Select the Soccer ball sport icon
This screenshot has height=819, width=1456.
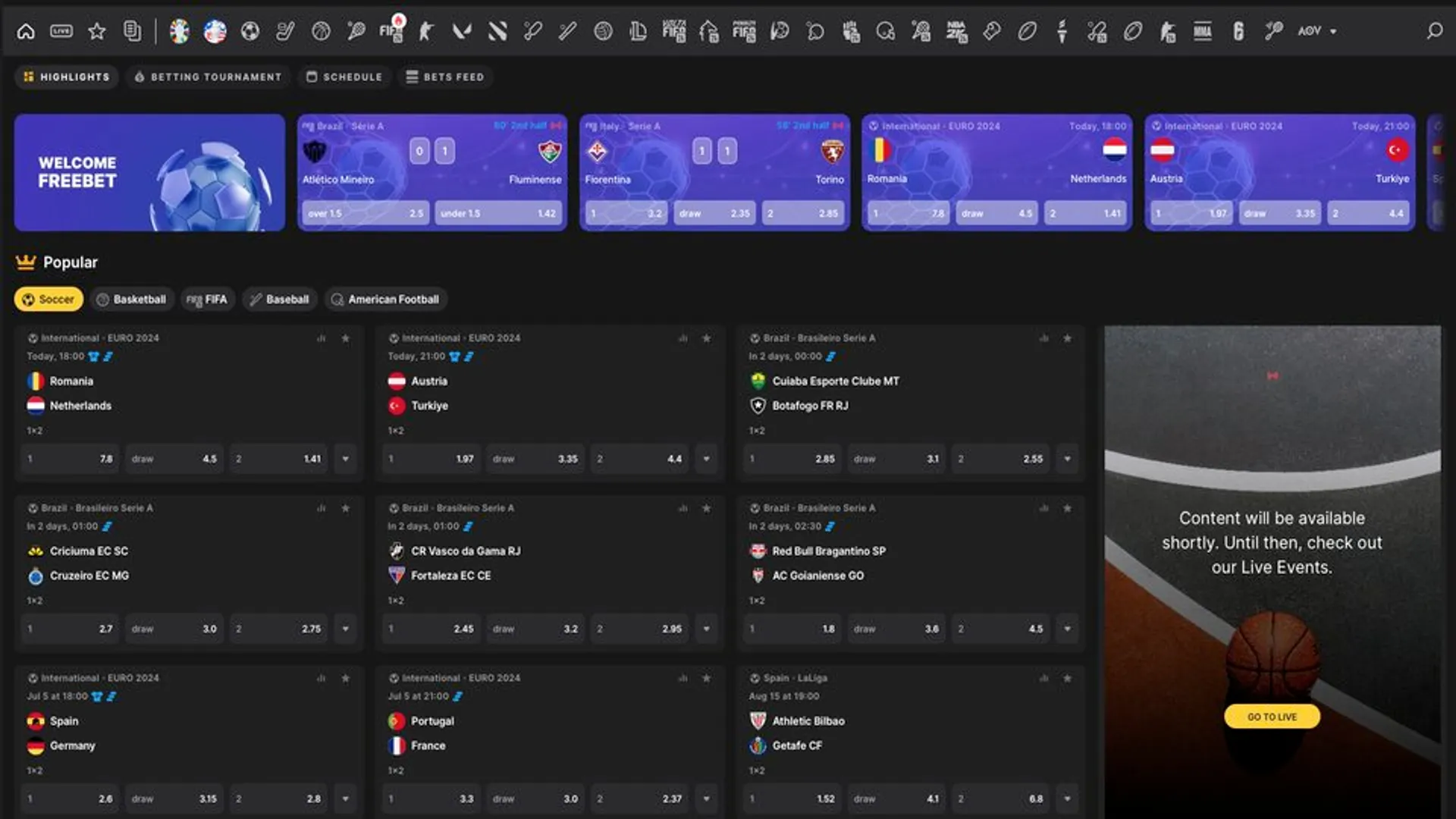click(250, 31)
